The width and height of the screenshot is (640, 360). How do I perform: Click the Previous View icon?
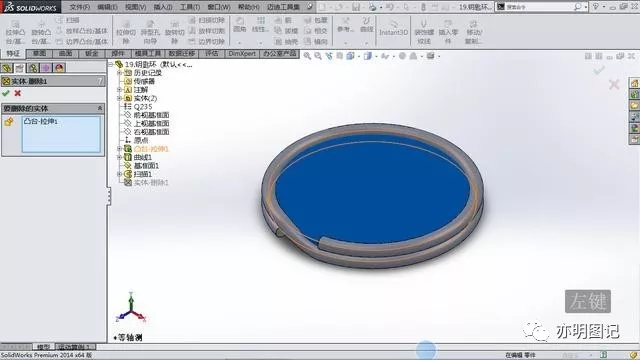click(x=329, y=56)
